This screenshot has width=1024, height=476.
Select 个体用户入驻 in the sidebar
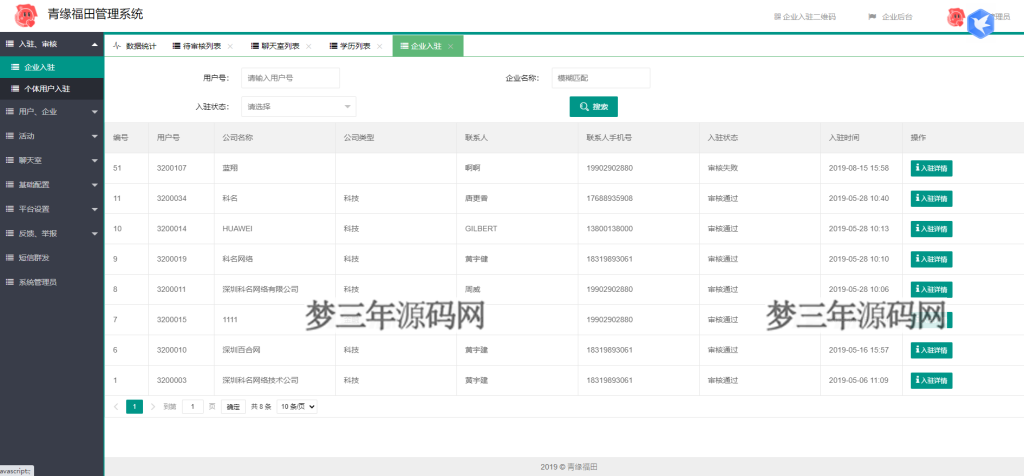click(52, 89)
